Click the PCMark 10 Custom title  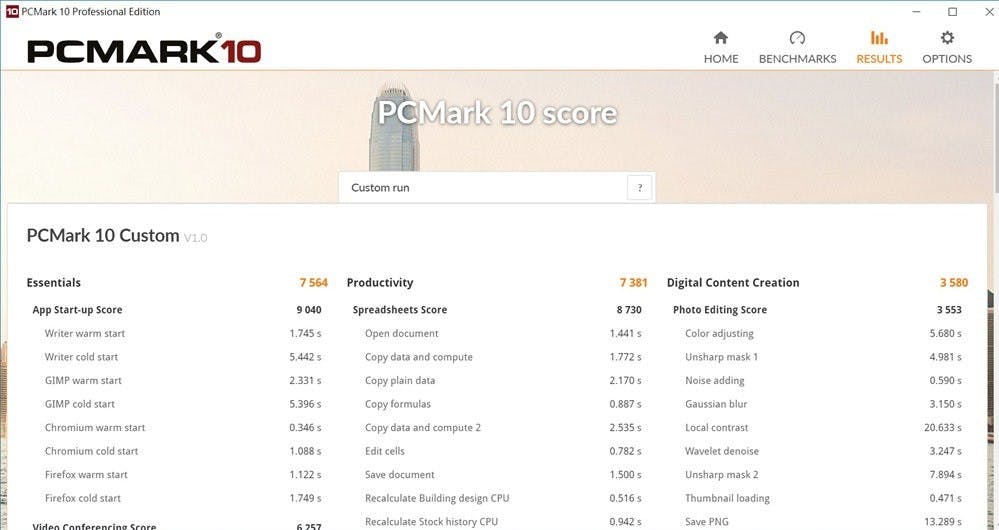coord(103,236)
